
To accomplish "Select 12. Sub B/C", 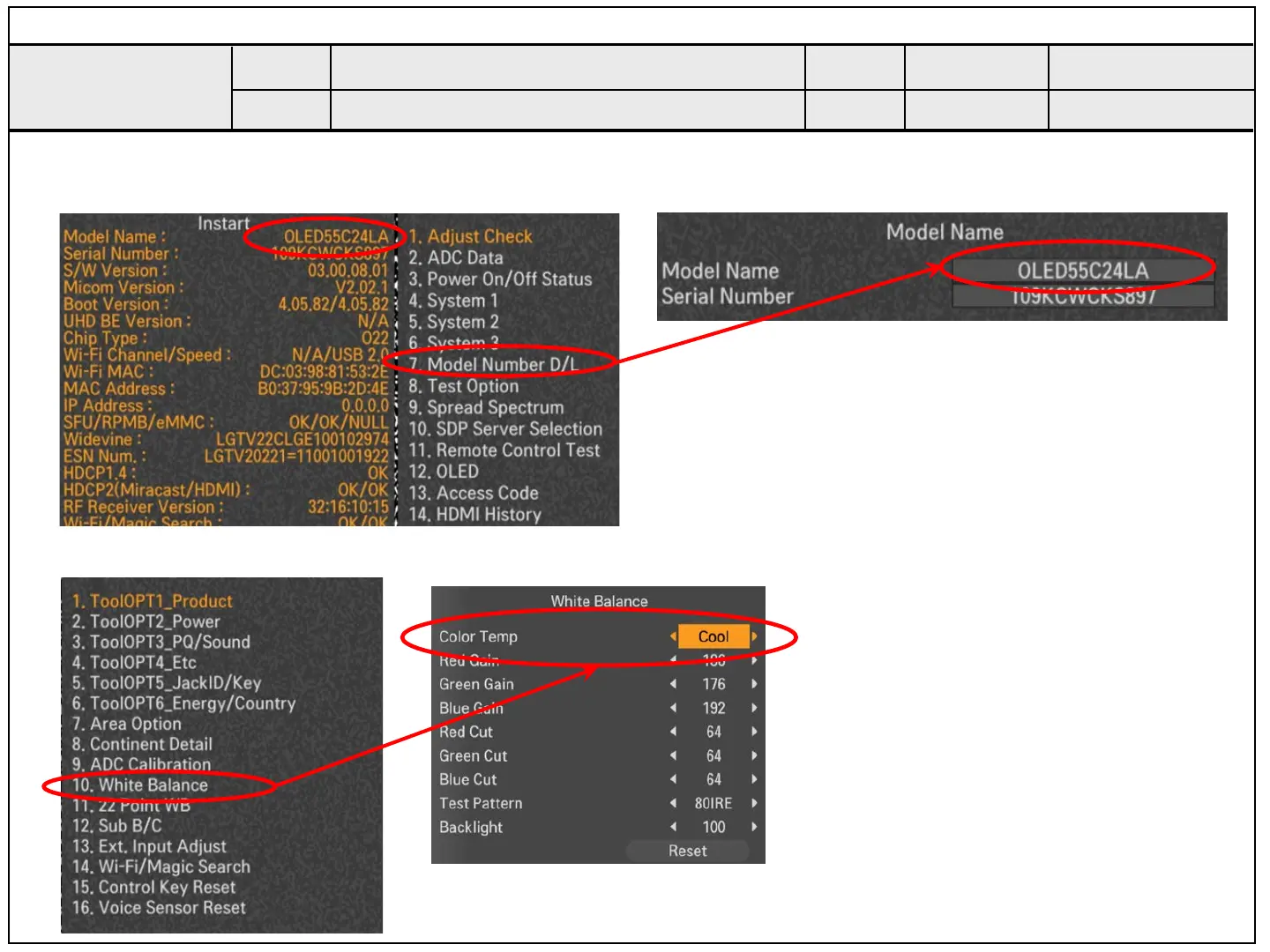I will point(116,826).
